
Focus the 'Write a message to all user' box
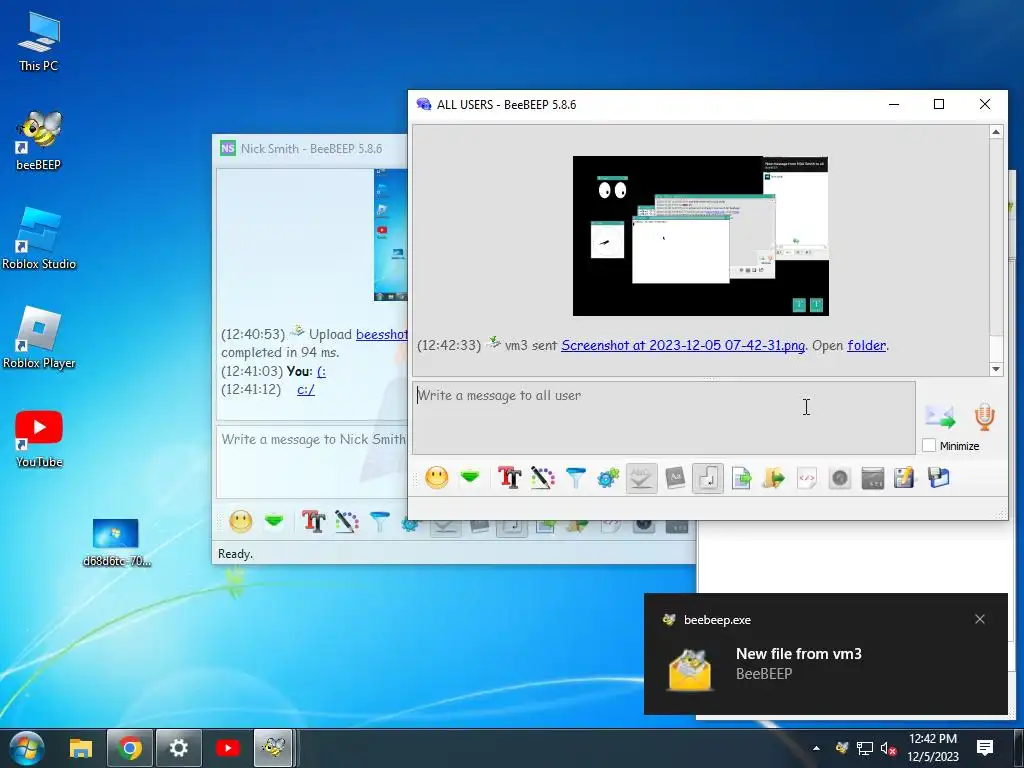coord(664,417)
